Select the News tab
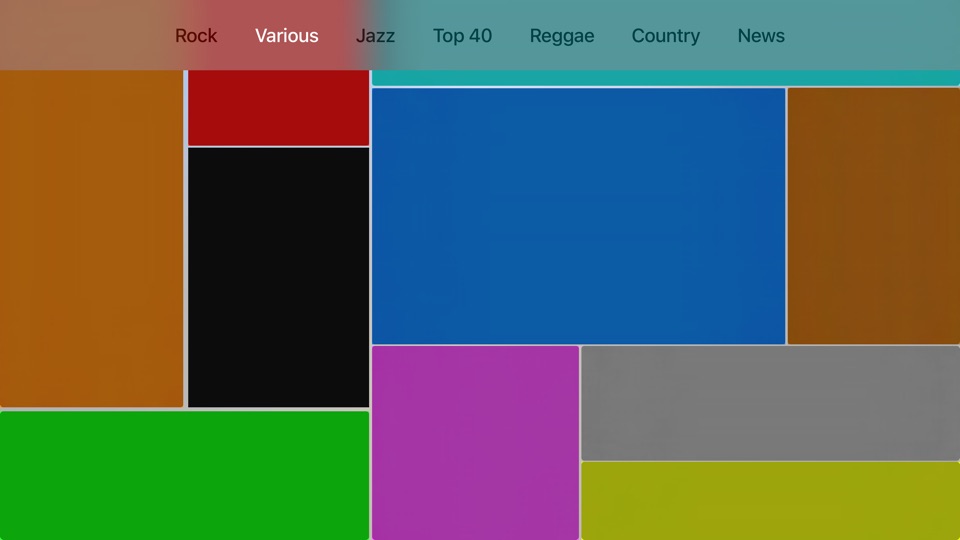 (x=761, y=36)
